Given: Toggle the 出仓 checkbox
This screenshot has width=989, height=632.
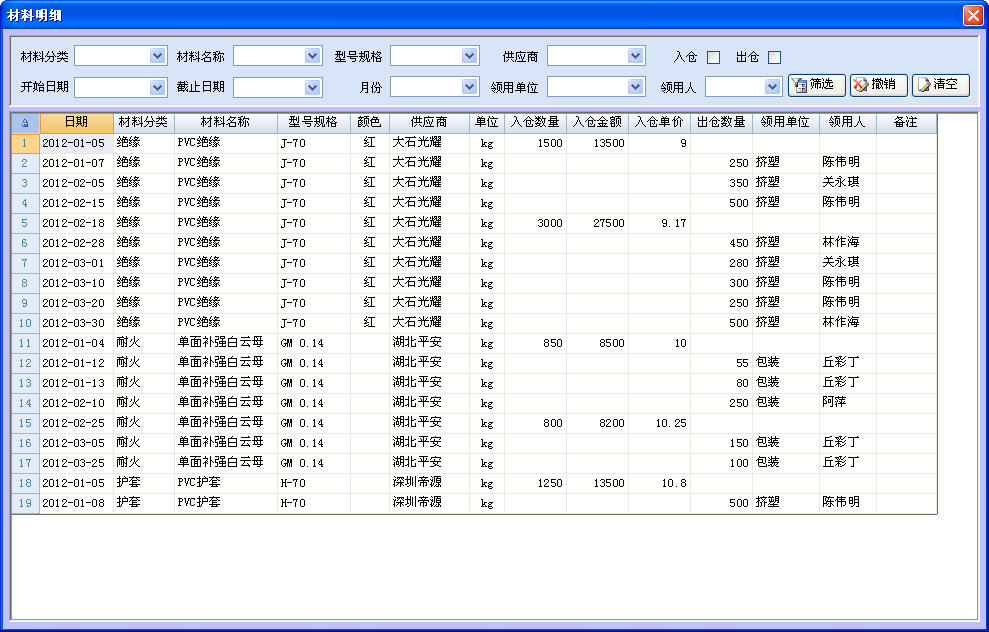Looking at the screenshot, I should coord(774,57).
